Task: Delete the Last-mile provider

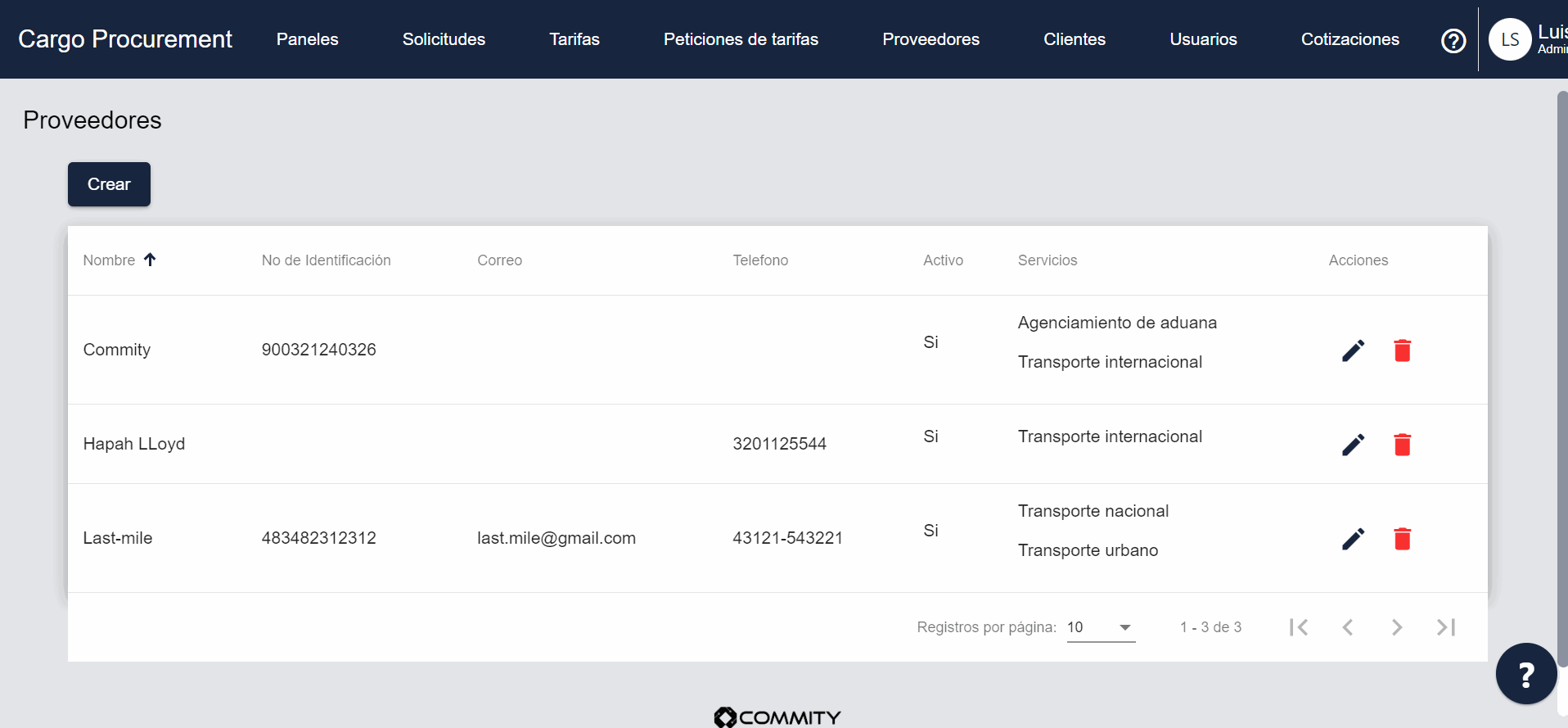Action: point(1402,539)
